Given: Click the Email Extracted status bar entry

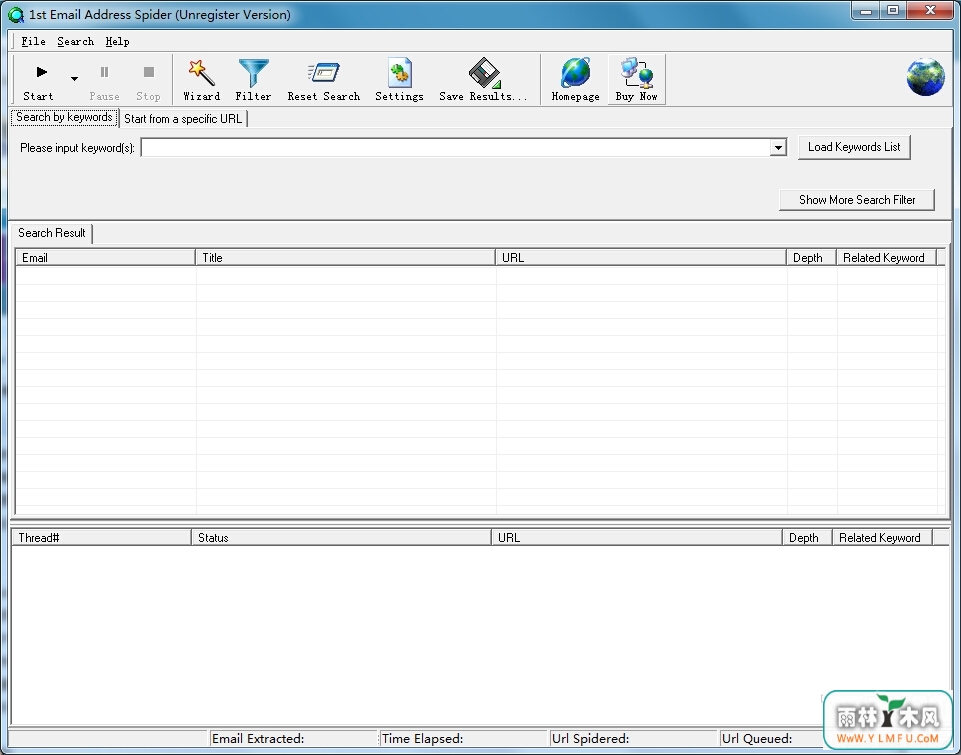Looking at the screenshot, I should click(x=294, y=738).
